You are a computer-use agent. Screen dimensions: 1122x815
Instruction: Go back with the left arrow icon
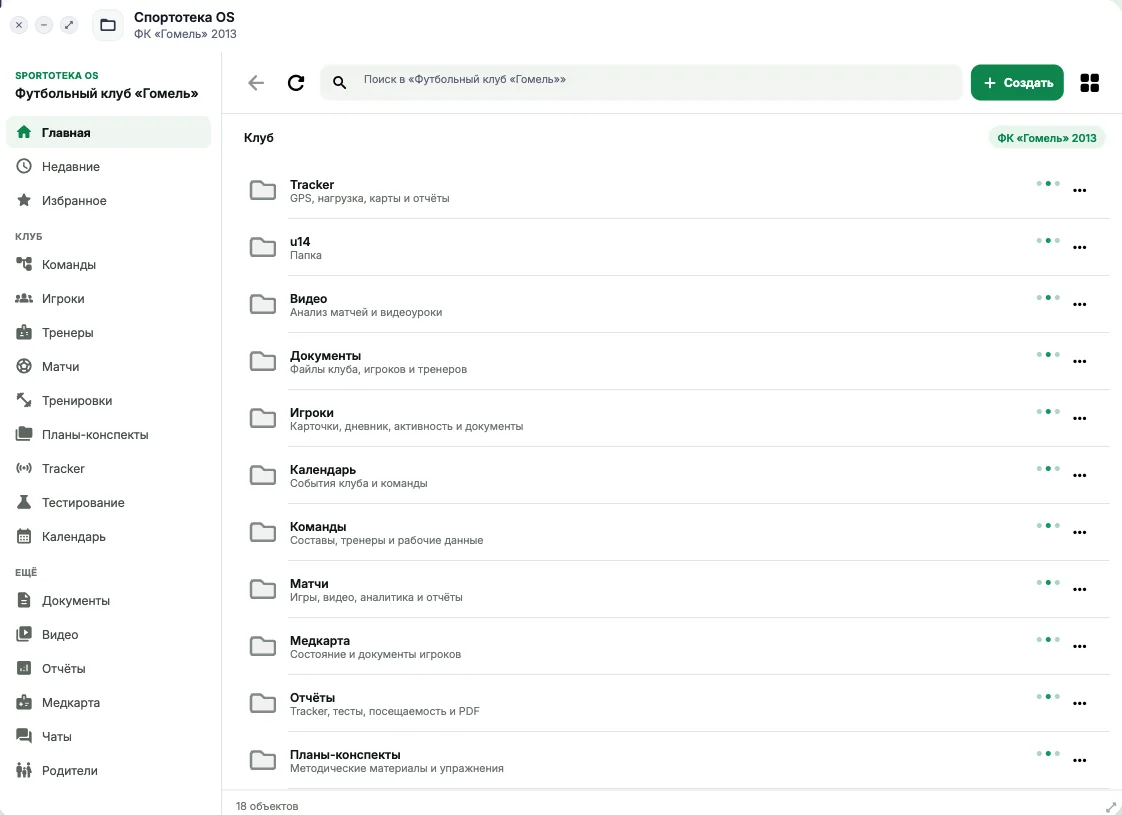click(256, 83)
